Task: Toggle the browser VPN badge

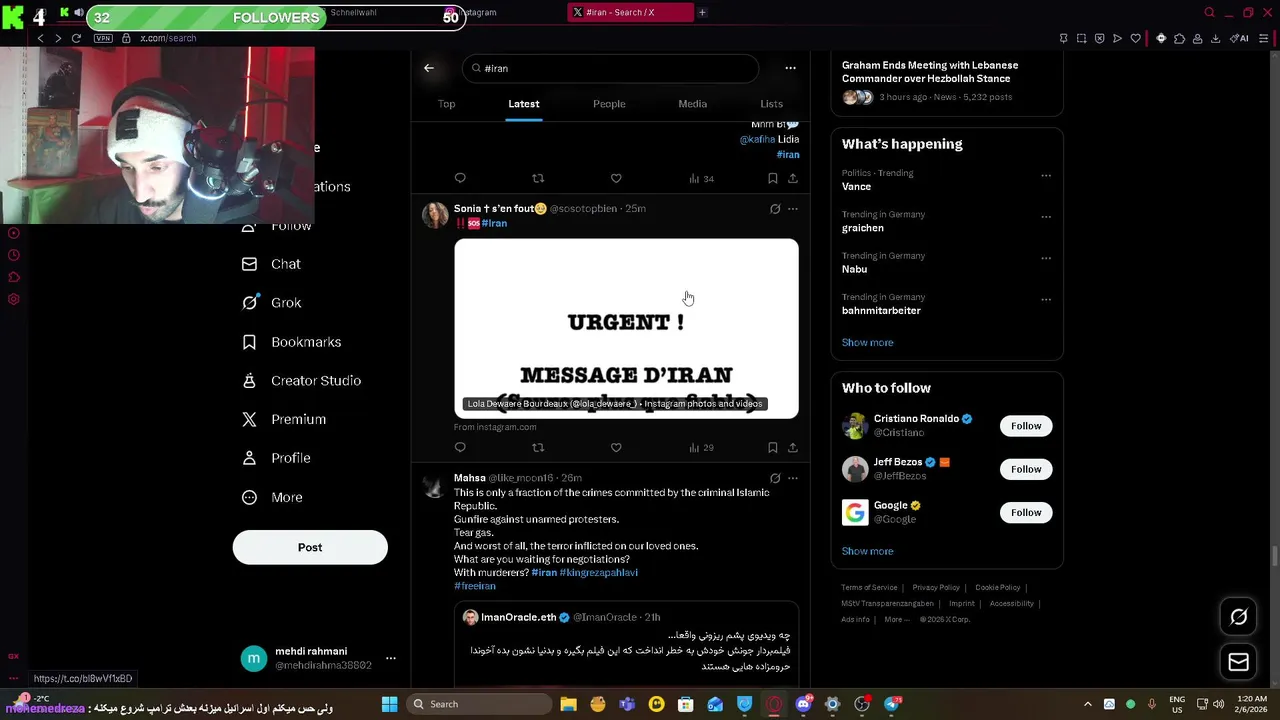Action: click(103, 38)
